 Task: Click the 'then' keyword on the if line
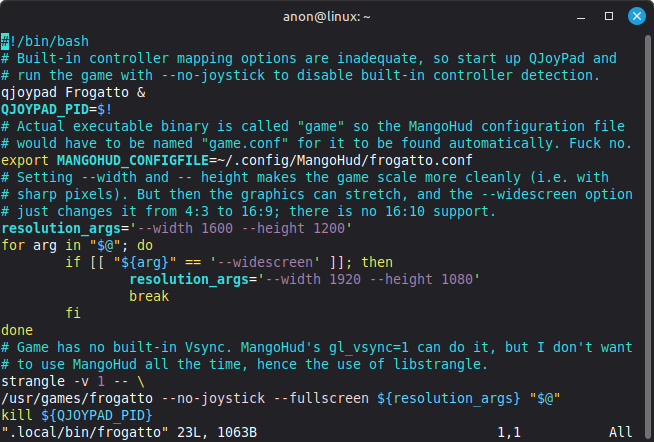point(377,262)
